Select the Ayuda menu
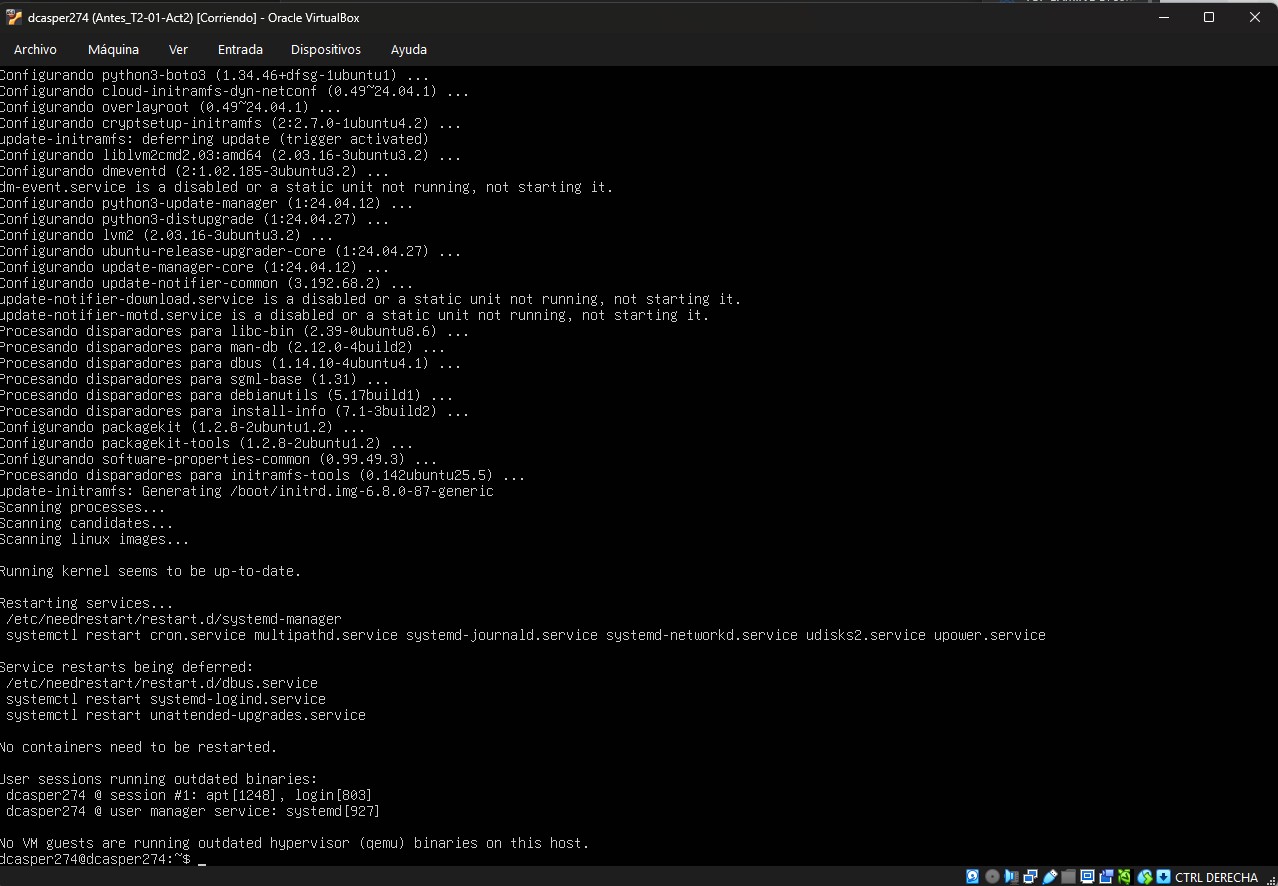 408,49
